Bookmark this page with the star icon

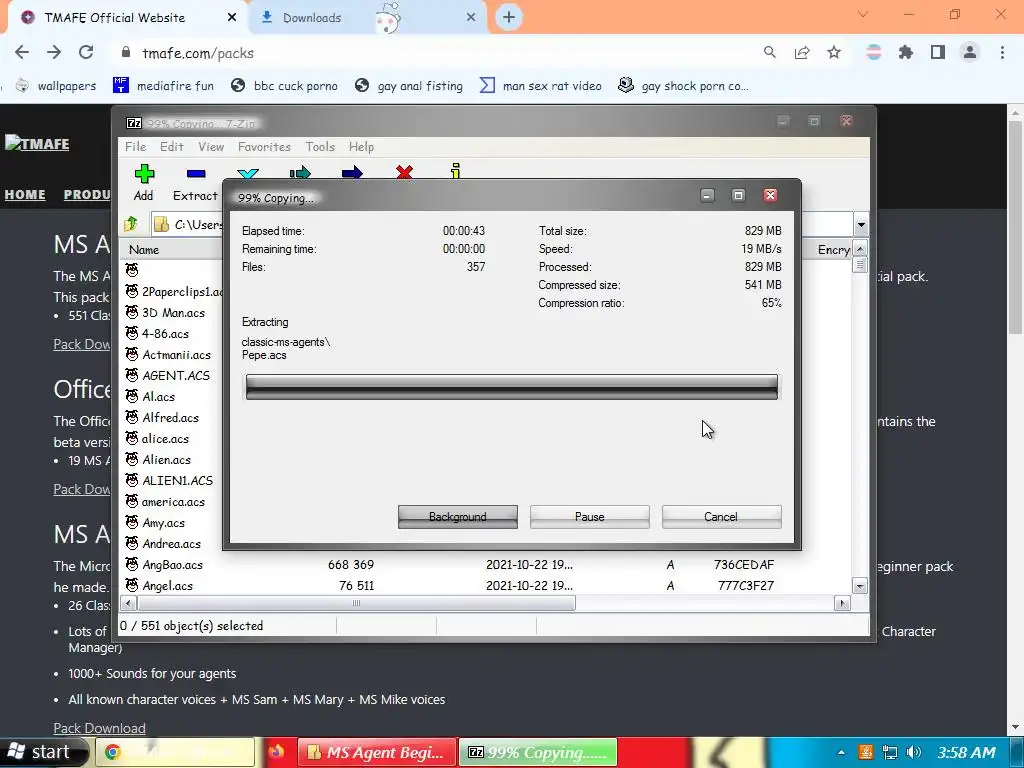(x=834, y=52)
